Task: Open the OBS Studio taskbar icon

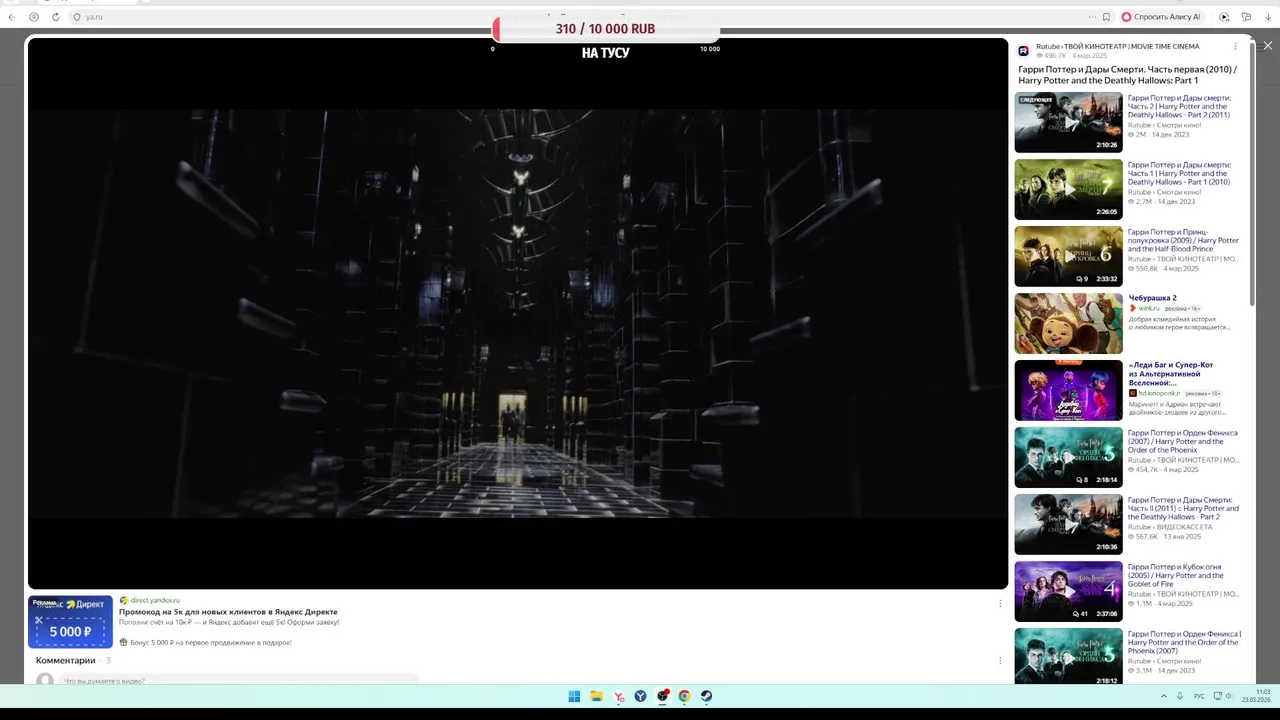Action: point(663,696)
